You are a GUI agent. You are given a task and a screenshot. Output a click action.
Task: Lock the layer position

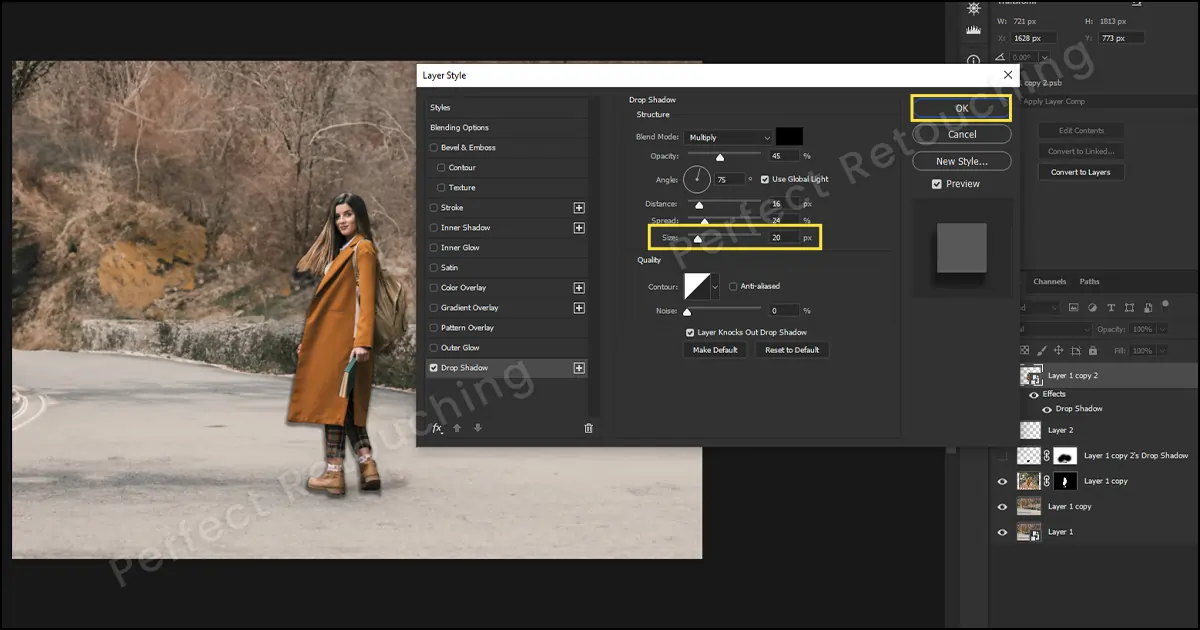pyautogui.click(x=1059, y=350)
